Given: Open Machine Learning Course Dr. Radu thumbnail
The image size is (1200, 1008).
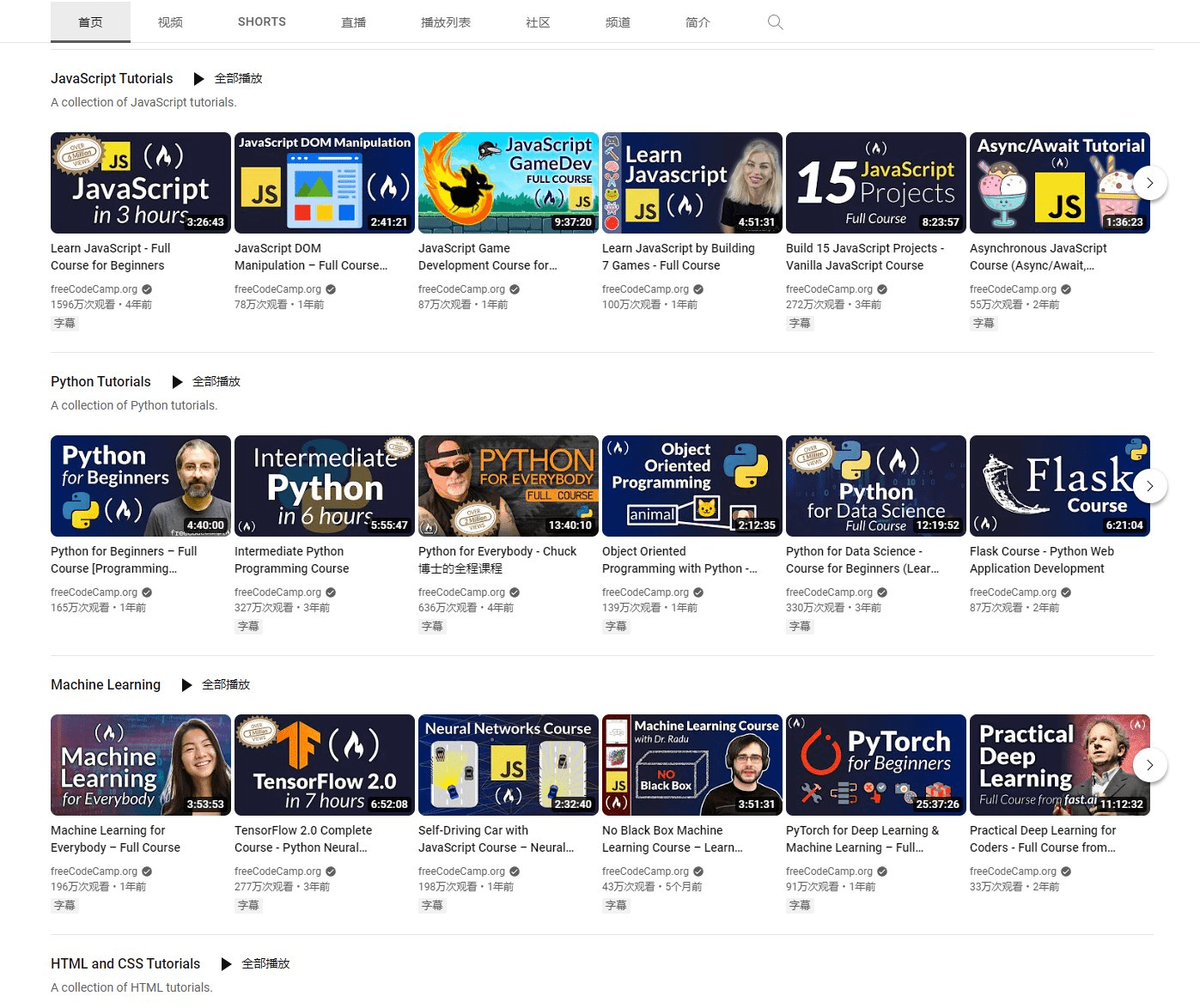Looking at the screenshot, I should pyautogui.click(x=692, y=765).
